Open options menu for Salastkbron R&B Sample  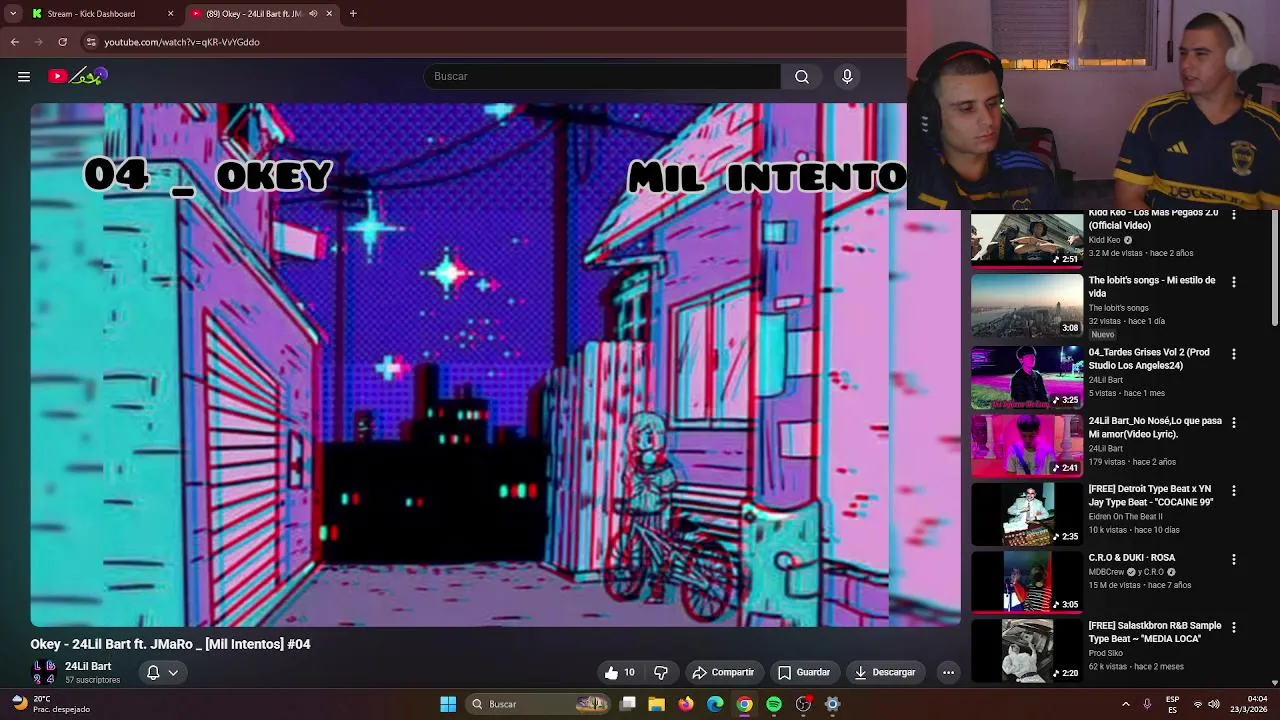pyautogui.click(x=1233, y=628)
